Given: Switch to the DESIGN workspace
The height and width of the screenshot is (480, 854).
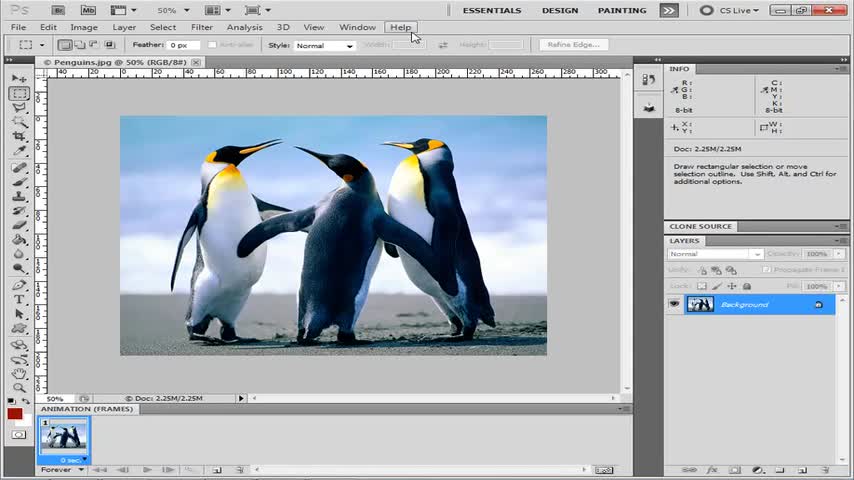Looking at the screenshot, I should tap(559, 10).
